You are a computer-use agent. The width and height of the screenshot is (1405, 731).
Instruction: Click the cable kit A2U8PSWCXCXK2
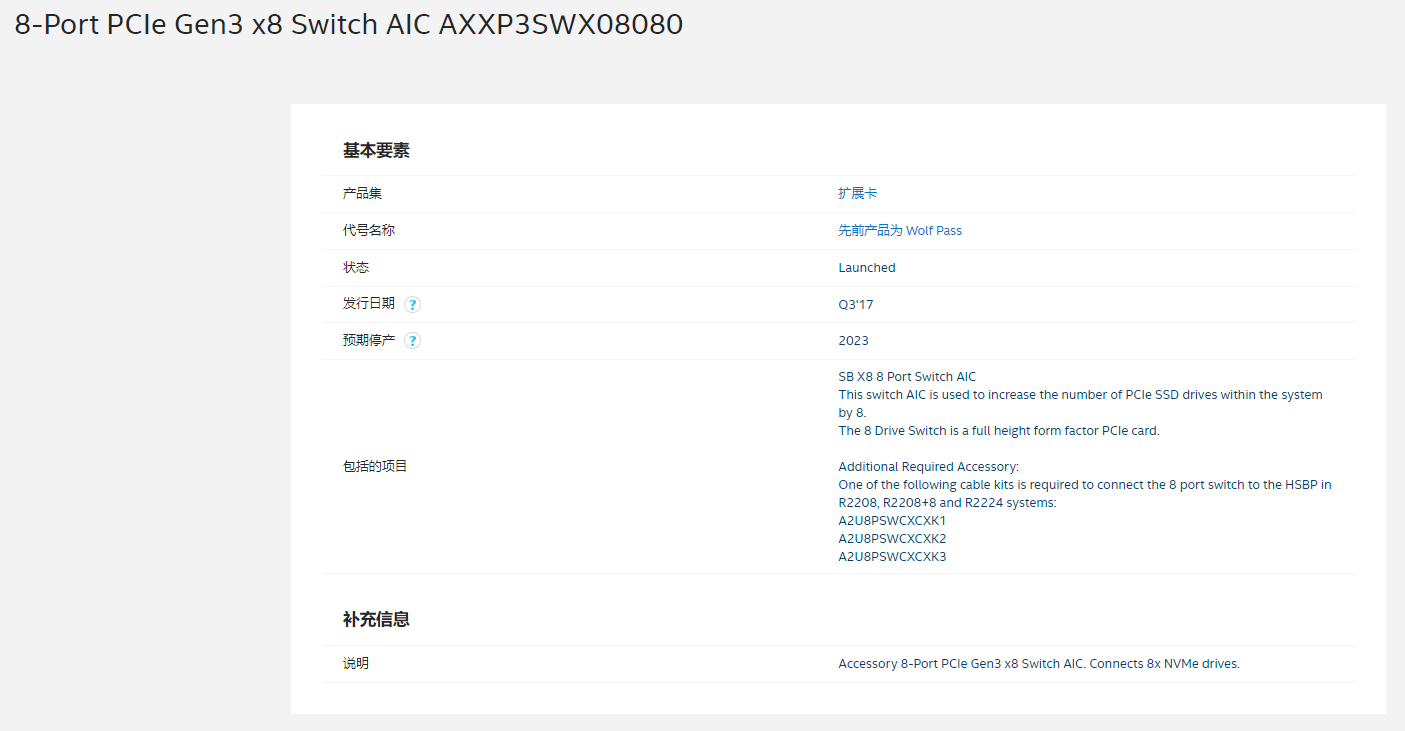pyautogui.click(x=892, y=539)
